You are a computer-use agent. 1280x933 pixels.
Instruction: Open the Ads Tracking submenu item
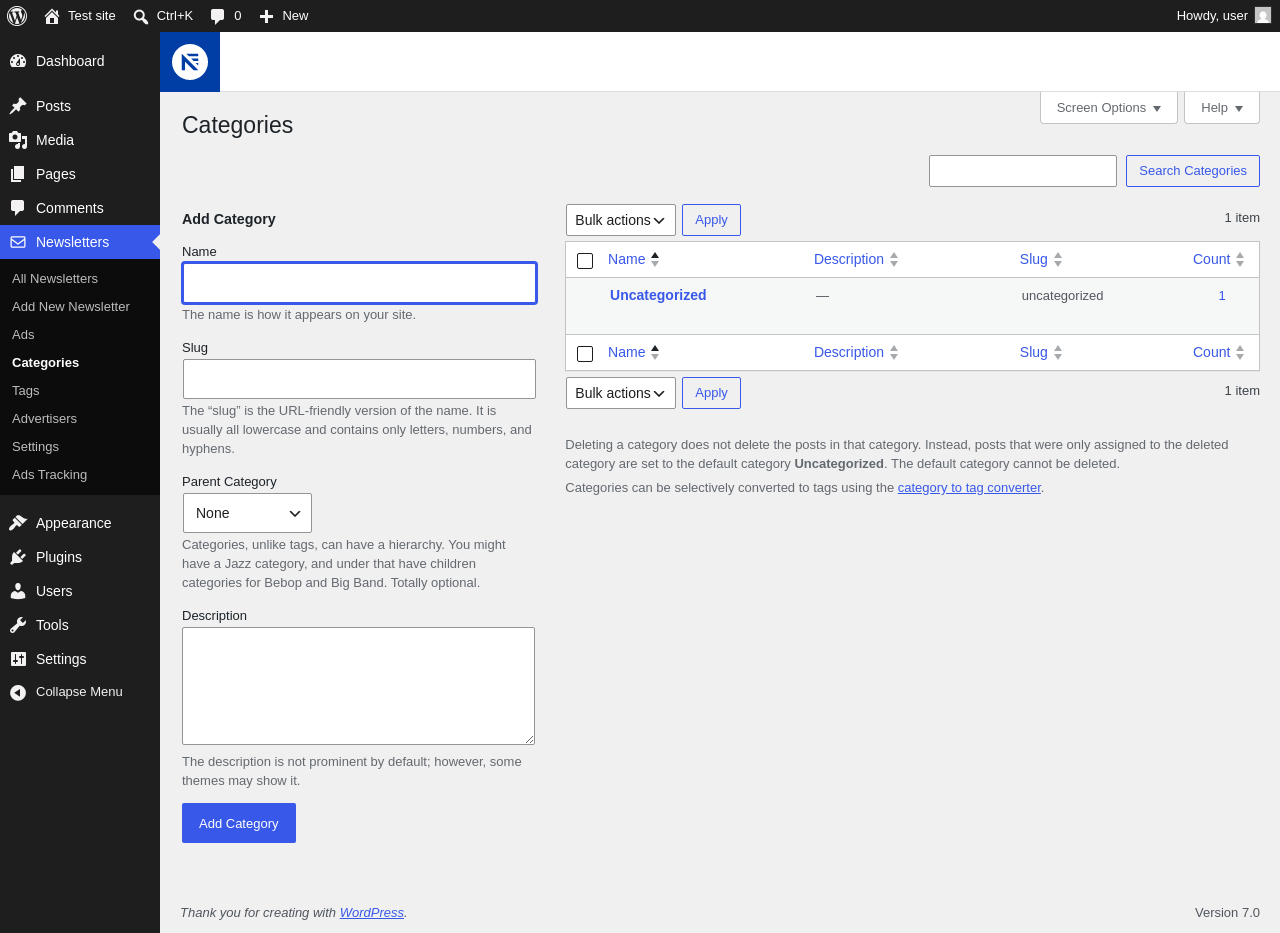49,474
